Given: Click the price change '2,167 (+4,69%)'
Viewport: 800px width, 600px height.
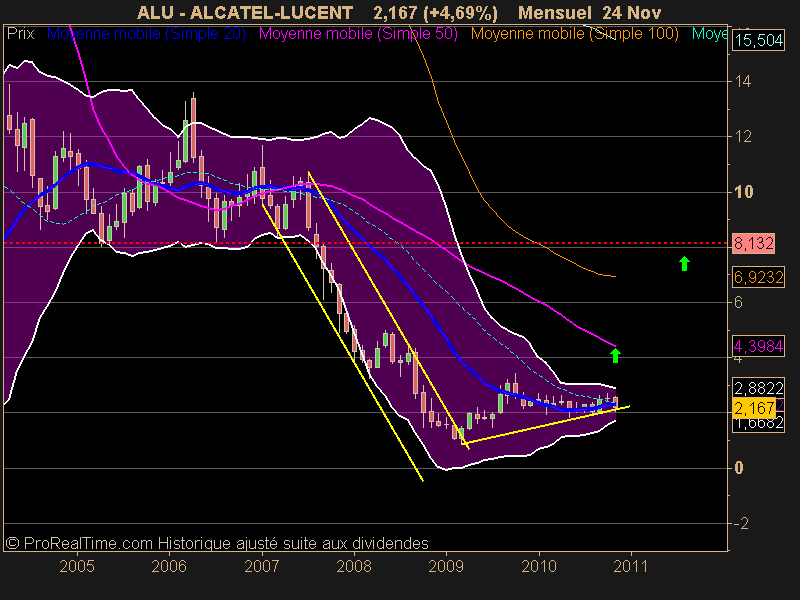Looking at the screenshot, I should pos(435,12).
